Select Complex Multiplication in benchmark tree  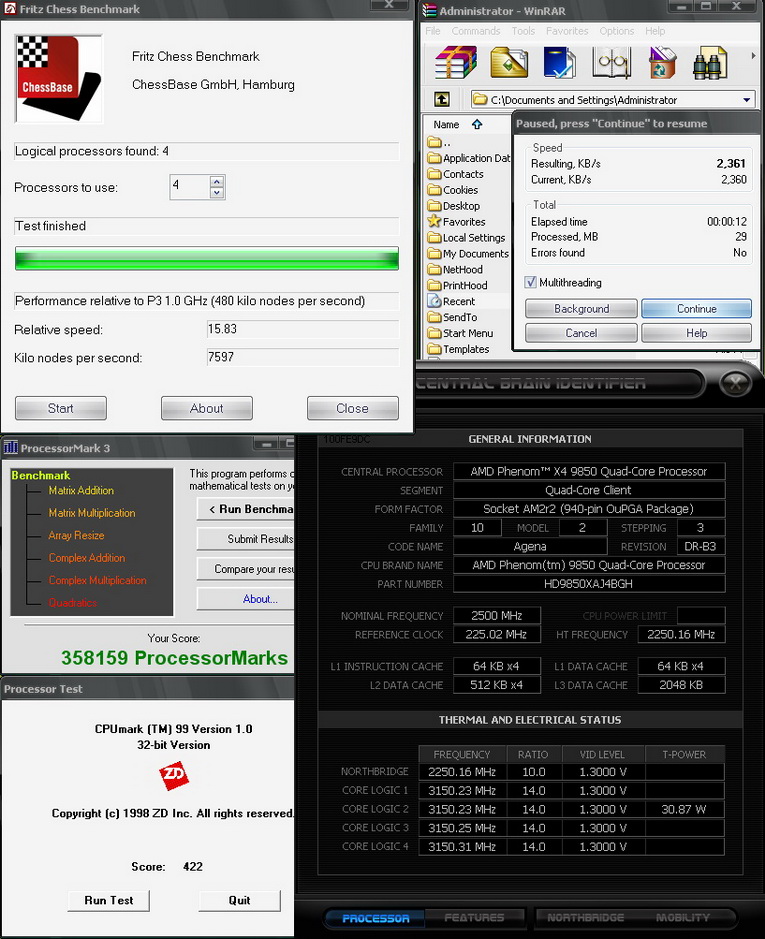(97, 580)
